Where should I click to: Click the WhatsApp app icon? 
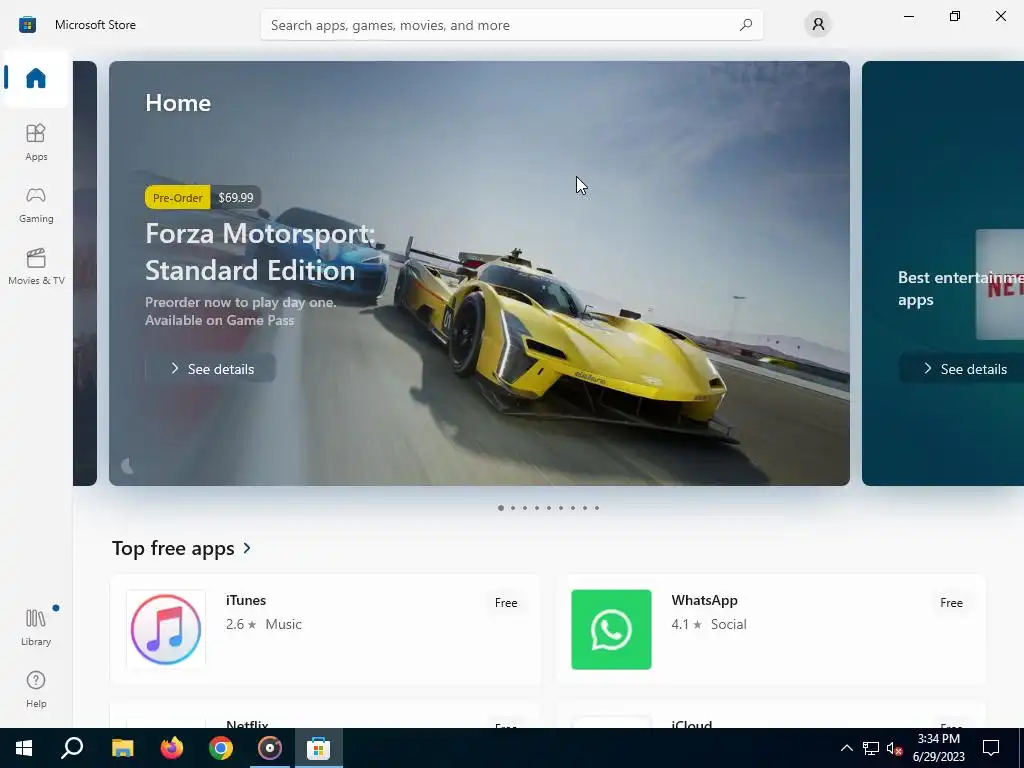pos(611,630)
